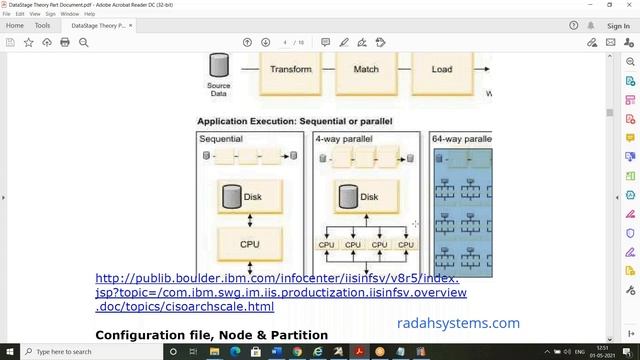Click the Fill & Sign pen icon top right
This screenshot has width=640, height=360.
tap(592, 42)
